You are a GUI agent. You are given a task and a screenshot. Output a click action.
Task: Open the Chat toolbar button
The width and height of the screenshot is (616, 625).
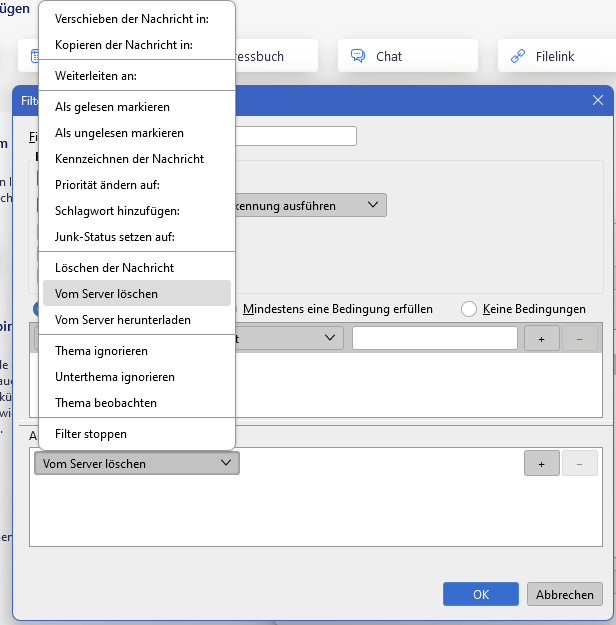408,56
